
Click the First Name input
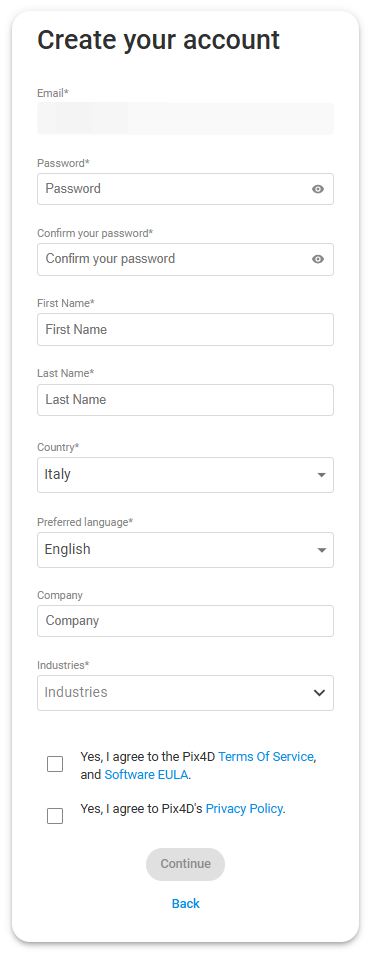tap(185, 329)
